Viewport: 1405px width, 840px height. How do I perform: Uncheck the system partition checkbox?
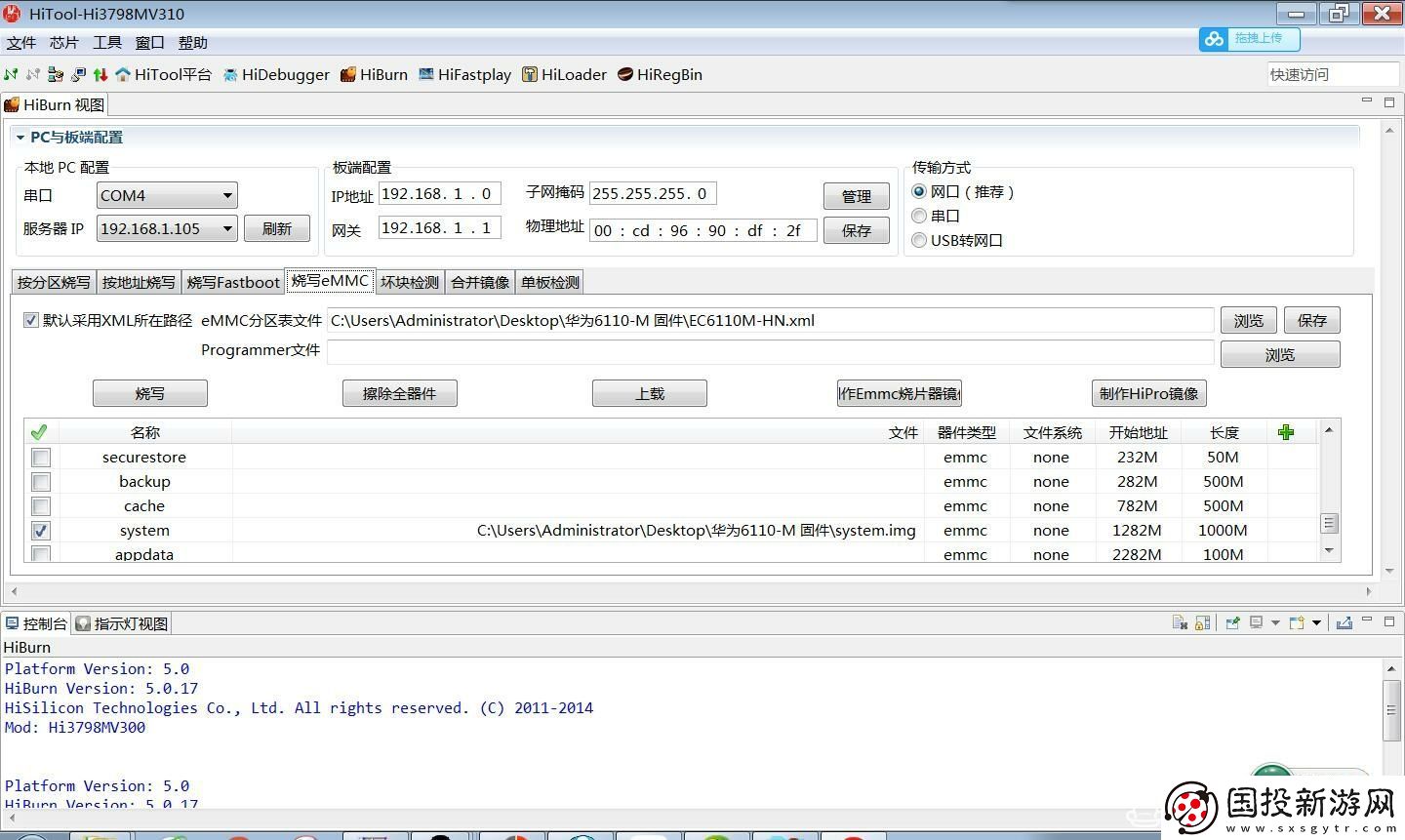(x=41, y=531)
